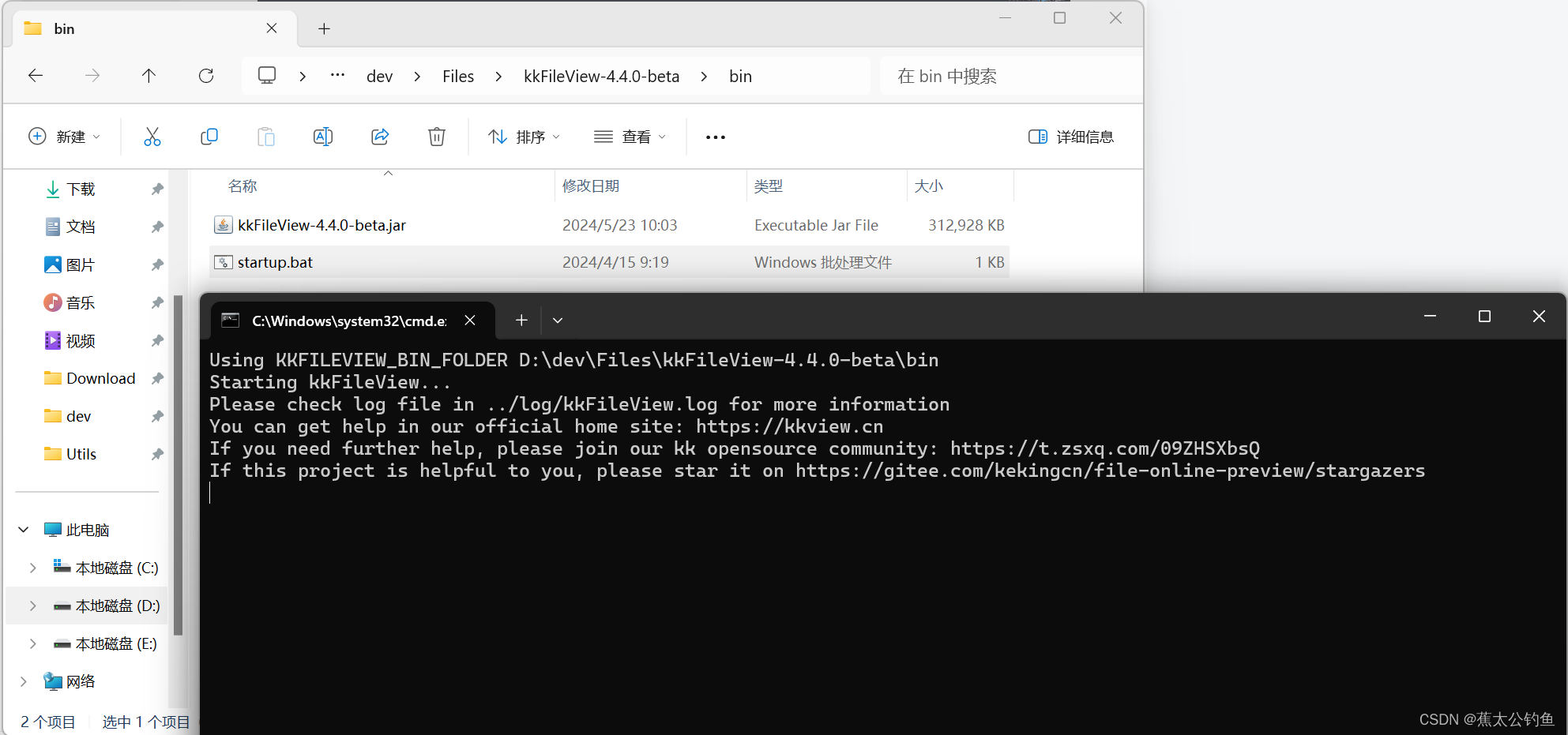Viewport: 1568px width, 735px height.
Task: Rename the selected item
Action: 323,136
